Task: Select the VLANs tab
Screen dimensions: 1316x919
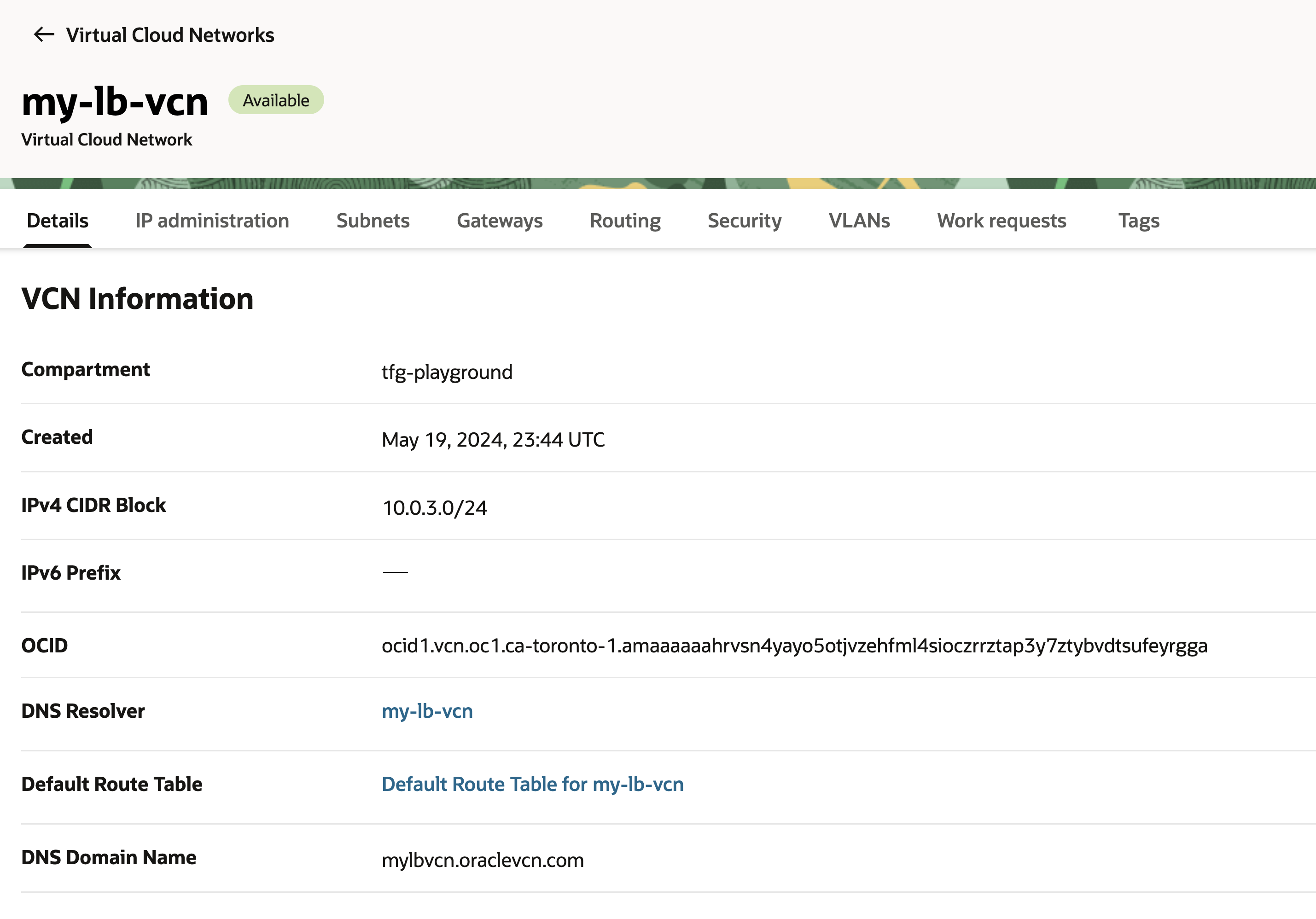Action: point(859,221)
